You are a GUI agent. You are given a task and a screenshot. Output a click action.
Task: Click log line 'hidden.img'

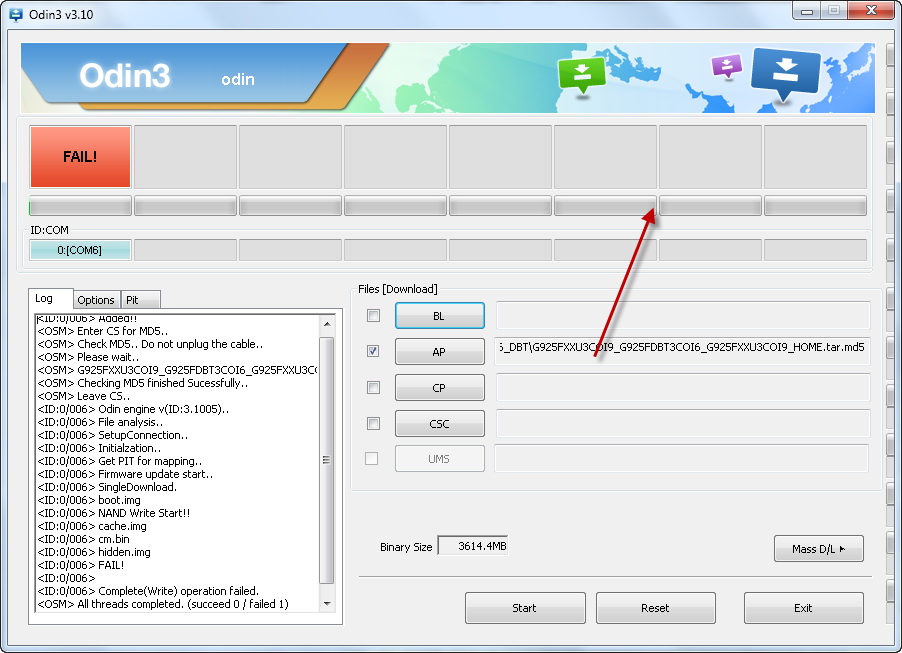[x=94, y=552]
